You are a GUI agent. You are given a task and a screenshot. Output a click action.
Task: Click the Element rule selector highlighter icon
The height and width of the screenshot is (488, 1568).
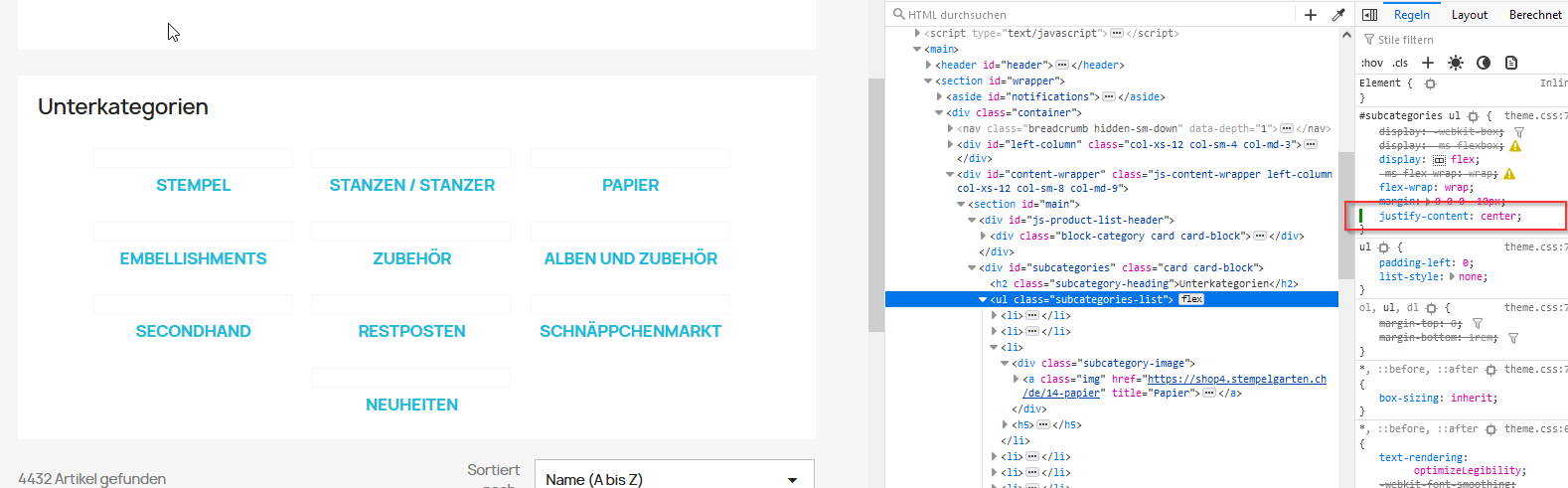click(x=1430, y=83)
